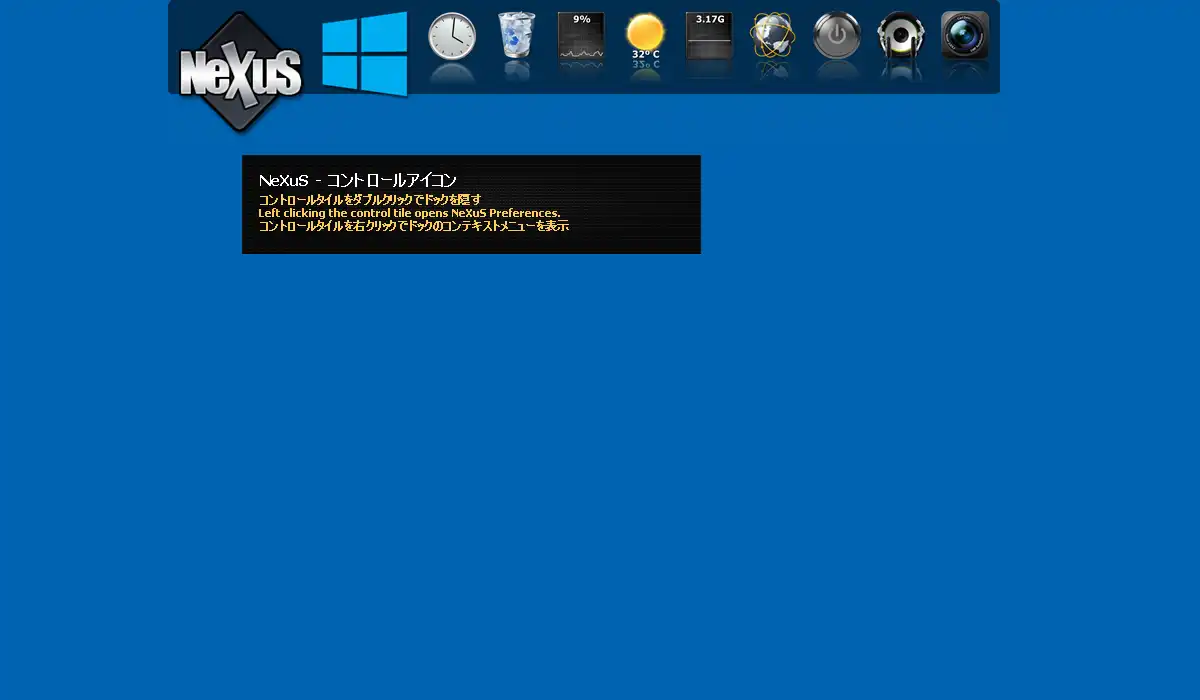Click the "Left clicking the control tile" tooltip line
1200x700 pixels.
pyautogui.click(x=409, y=213)
